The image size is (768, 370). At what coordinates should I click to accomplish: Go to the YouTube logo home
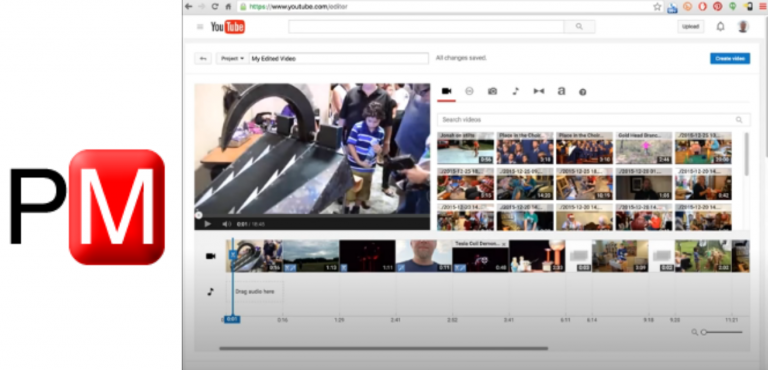[x=228, y=26]
